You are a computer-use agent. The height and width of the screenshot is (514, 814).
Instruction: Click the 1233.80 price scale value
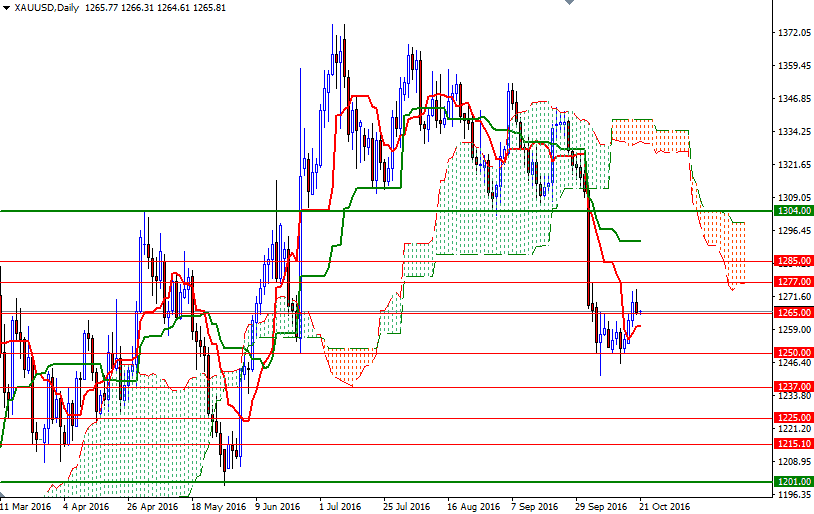click(x=794, y=396)
